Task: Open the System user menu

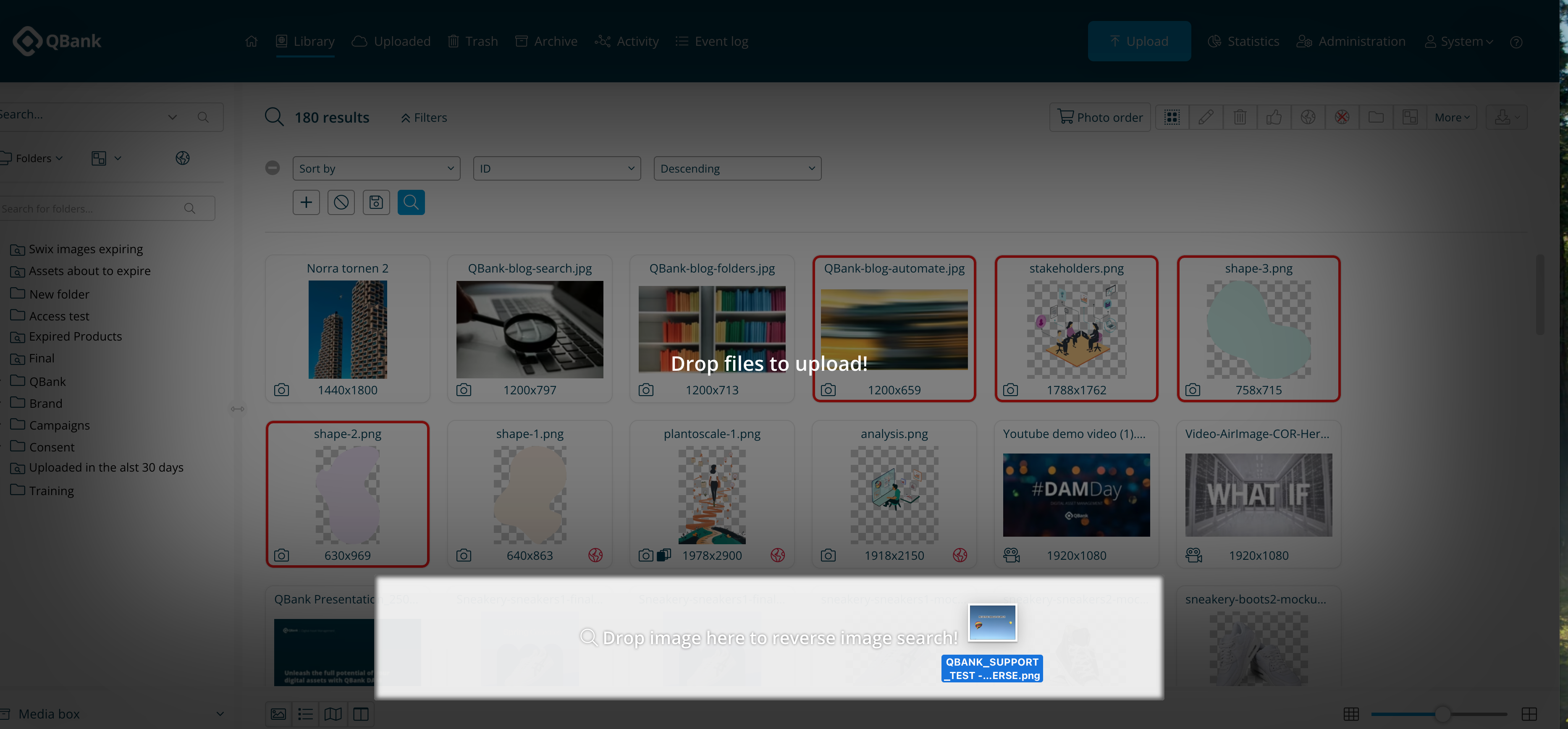Action: tap(1459, 42)
